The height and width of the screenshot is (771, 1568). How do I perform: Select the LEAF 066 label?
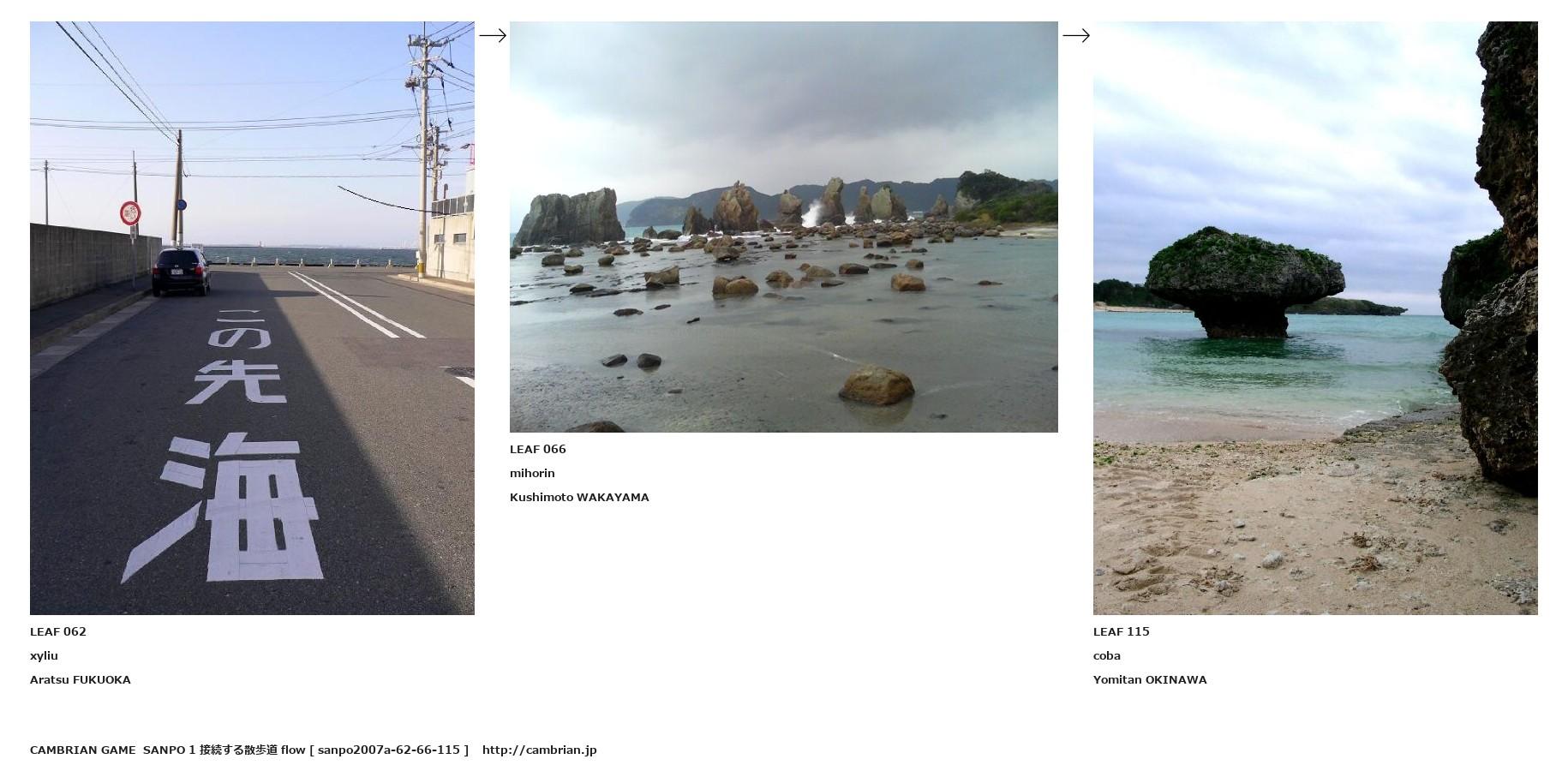tap(538, 449)
